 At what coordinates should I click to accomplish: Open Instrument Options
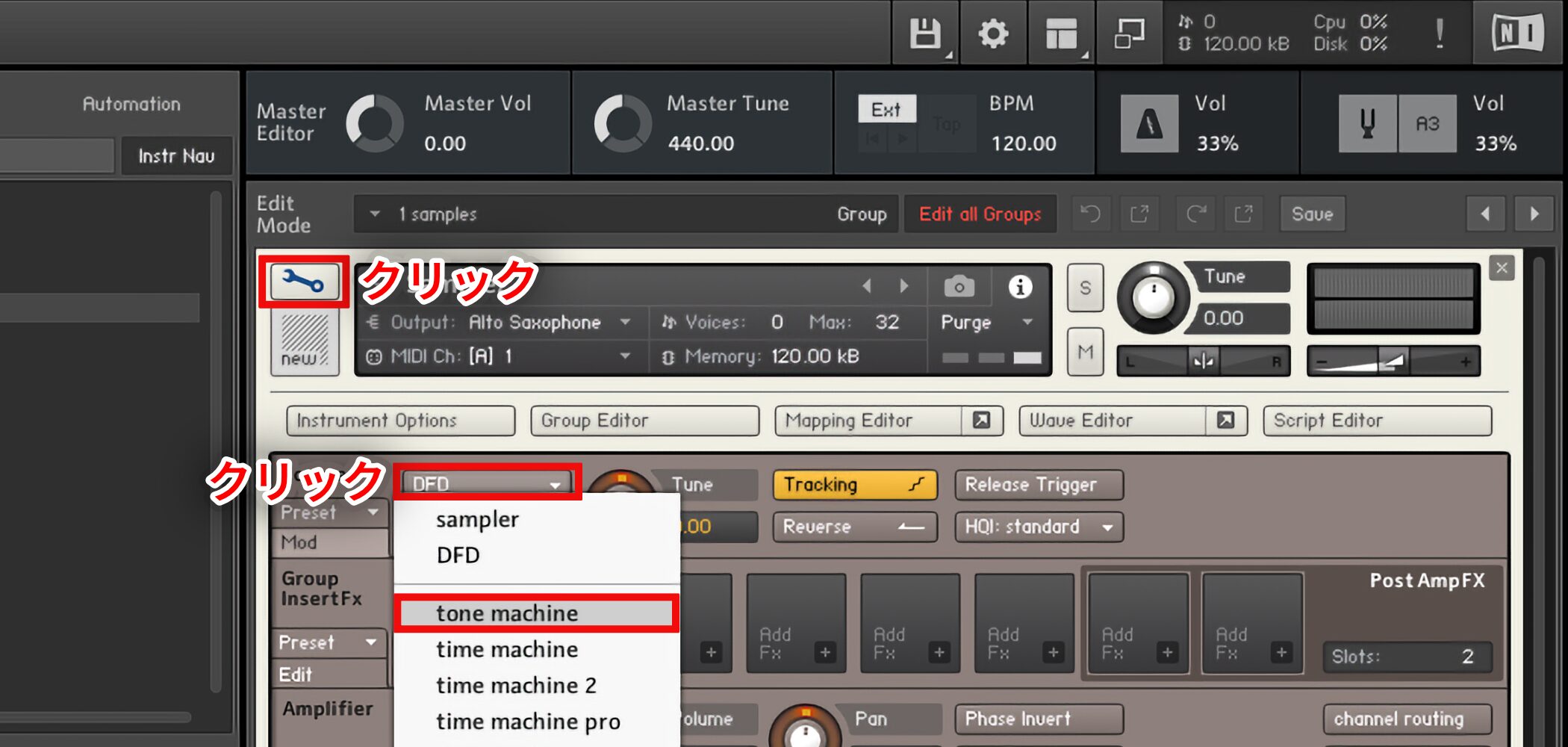(400, 421)
